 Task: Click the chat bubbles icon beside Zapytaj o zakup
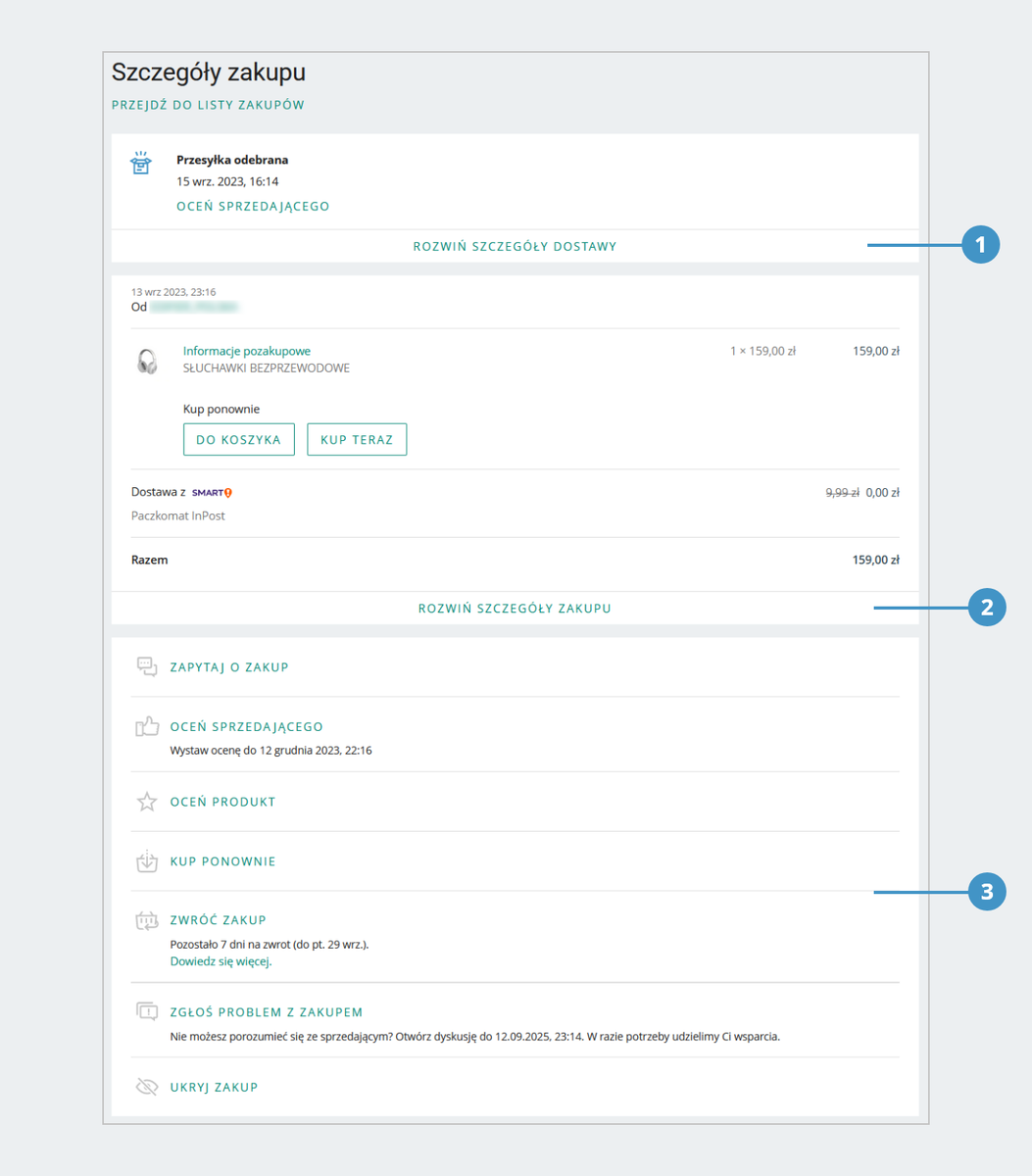click(147, 667)
